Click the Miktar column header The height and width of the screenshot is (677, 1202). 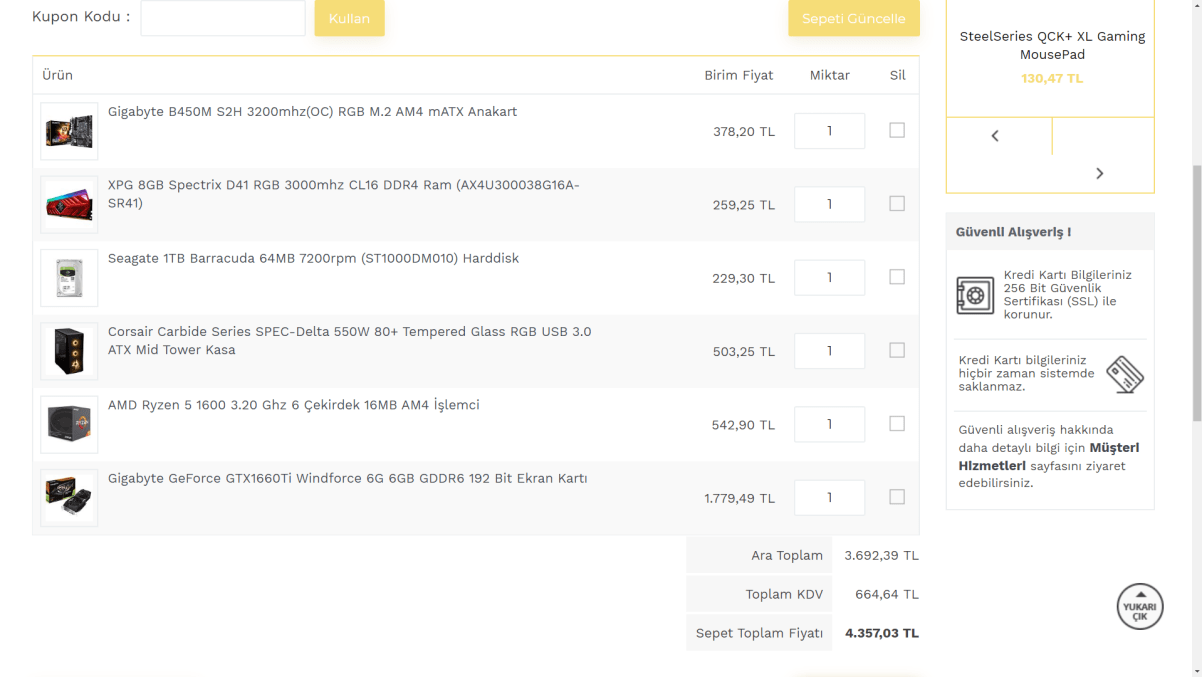[x=830, y=75]
